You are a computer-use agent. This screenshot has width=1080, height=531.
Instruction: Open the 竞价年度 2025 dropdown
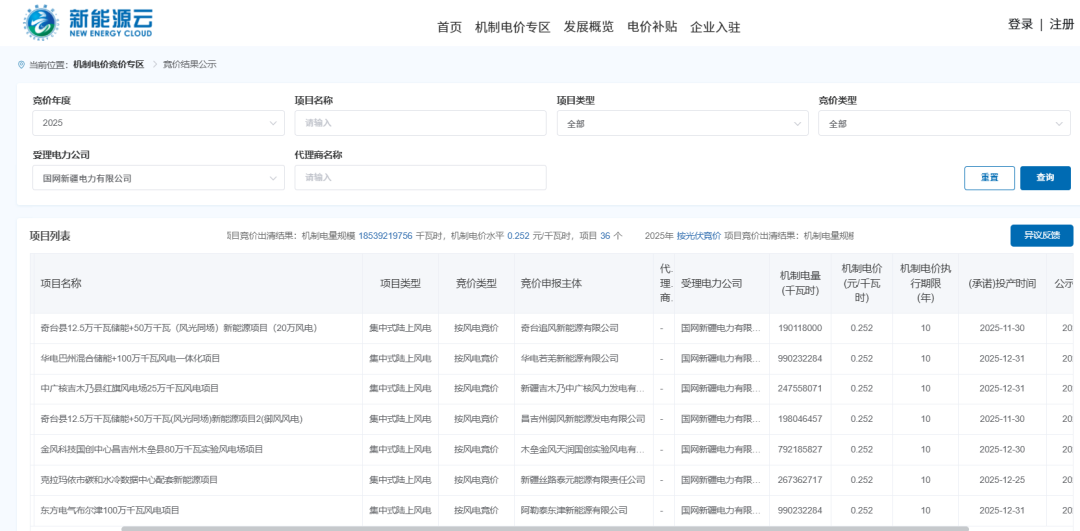pos(158,123)
